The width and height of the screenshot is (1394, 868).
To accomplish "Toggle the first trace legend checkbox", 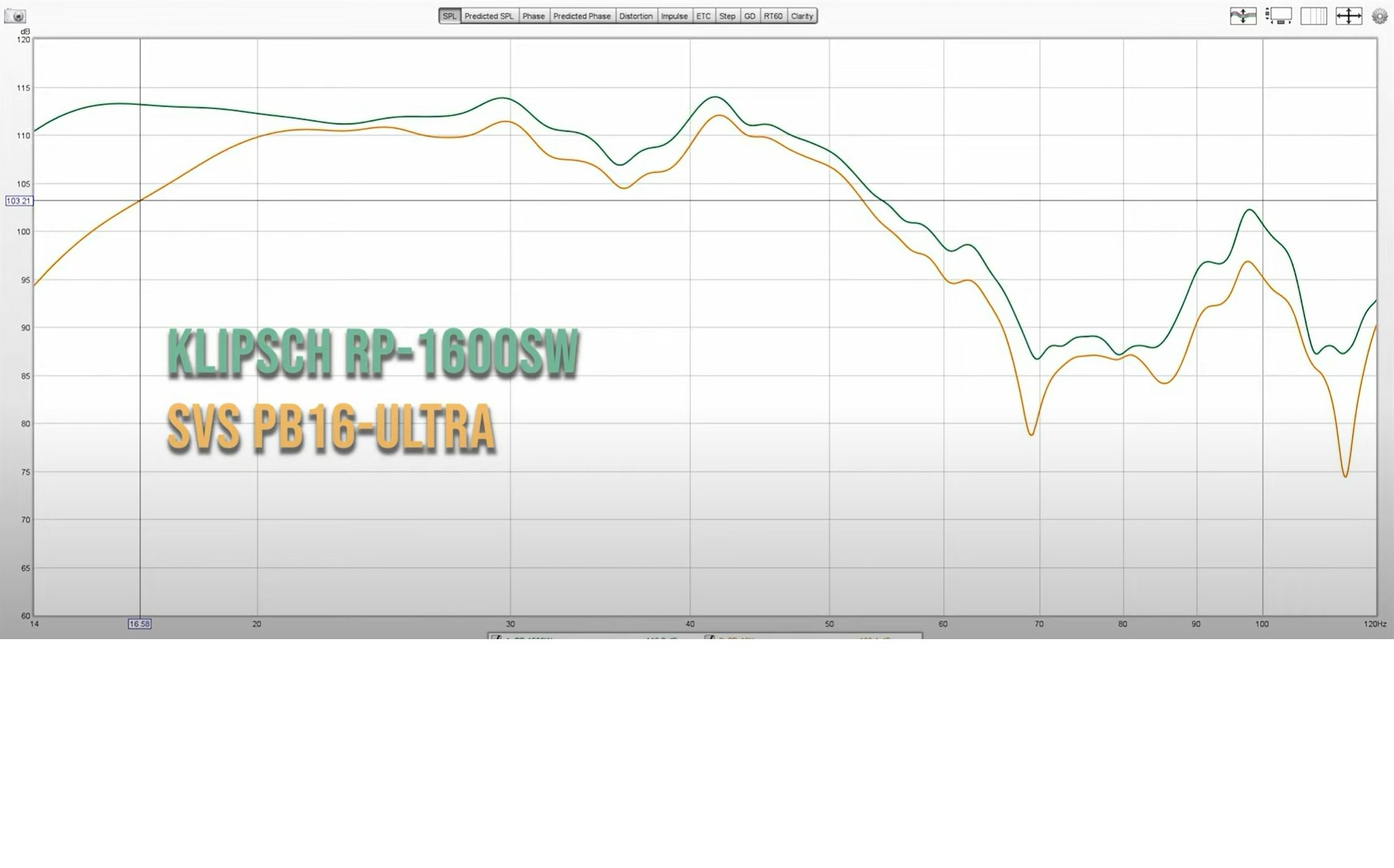I will (x=496, y=637).
